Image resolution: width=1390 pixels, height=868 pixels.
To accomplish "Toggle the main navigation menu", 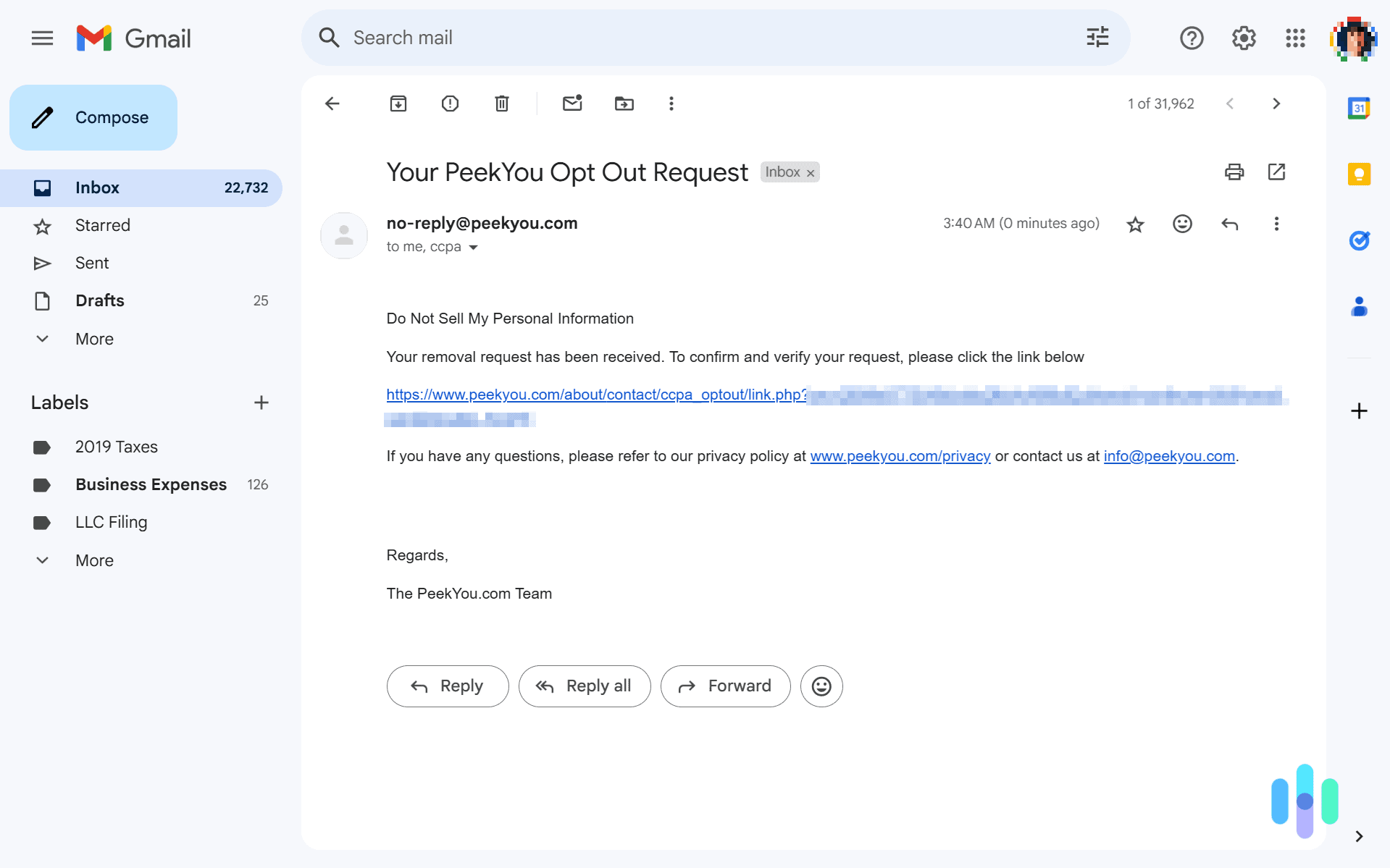I will (42, 38).
